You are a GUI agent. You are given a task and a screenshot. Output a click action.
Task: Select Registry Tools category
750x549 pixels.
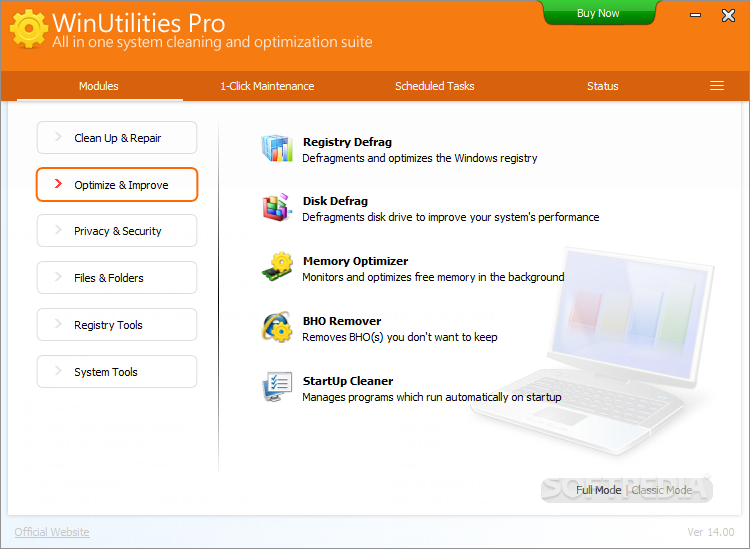117,325
